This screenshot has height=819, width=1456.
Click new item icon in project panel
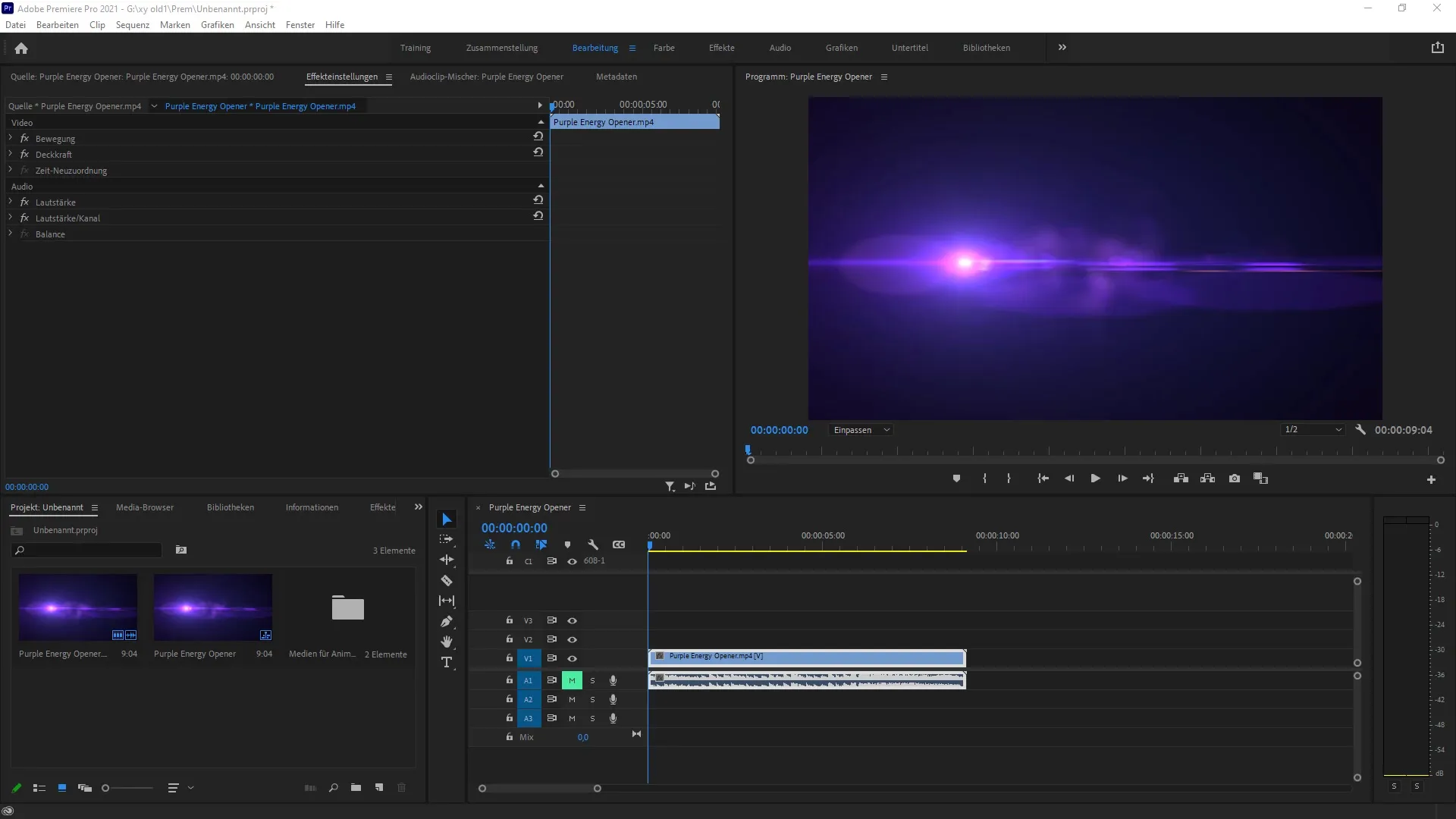click(x=378, y=788)
